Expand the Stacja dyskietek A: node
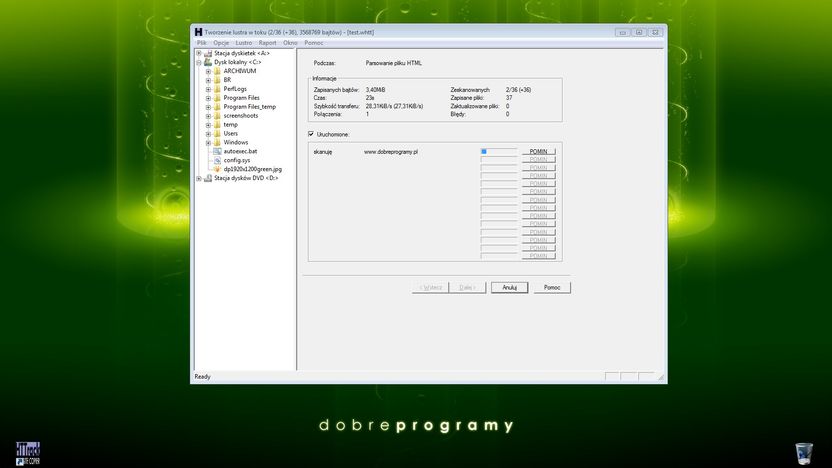The width and height of the screenshot is (832, 468). pos(199,53)
